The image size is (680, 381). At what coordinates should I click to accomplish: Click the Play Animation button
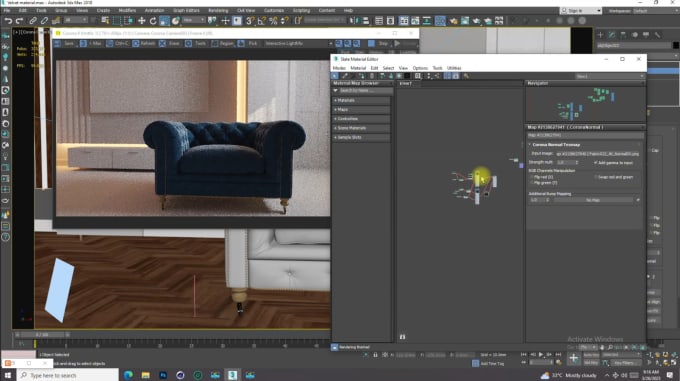(x=541, y=355)
